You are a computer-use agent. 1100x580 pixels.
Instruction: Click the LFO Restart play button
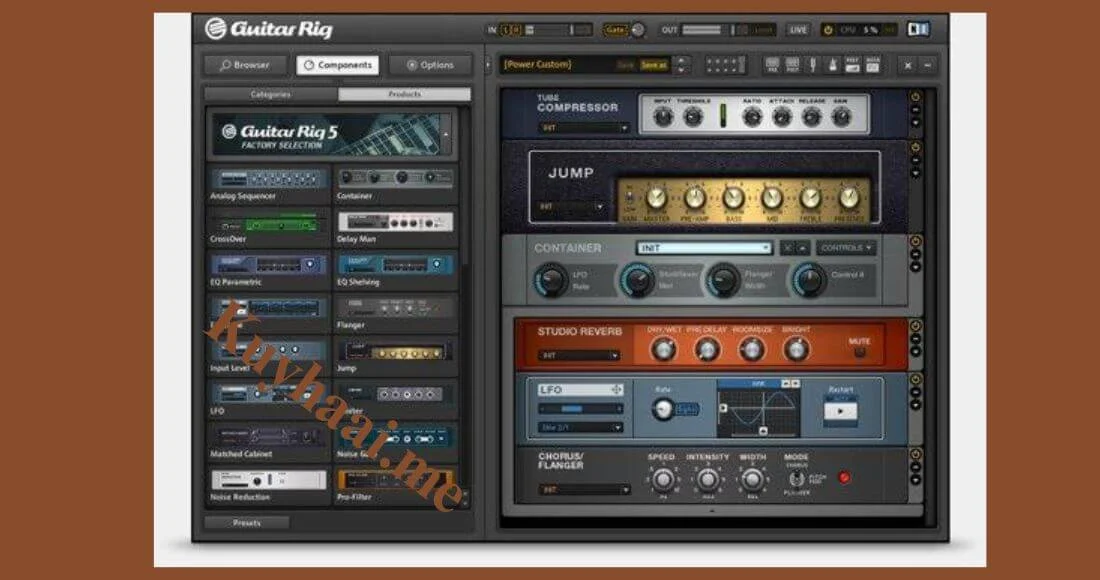coord(840,412)
